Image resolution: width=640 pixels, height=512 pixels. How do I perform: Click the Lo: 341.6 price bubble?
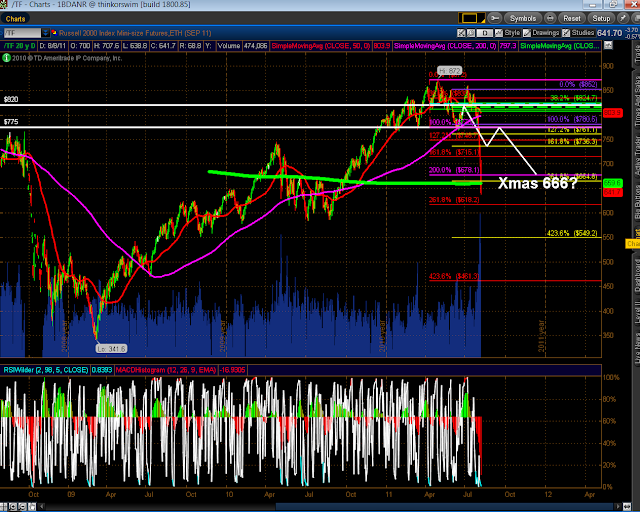tap(111, 349)
